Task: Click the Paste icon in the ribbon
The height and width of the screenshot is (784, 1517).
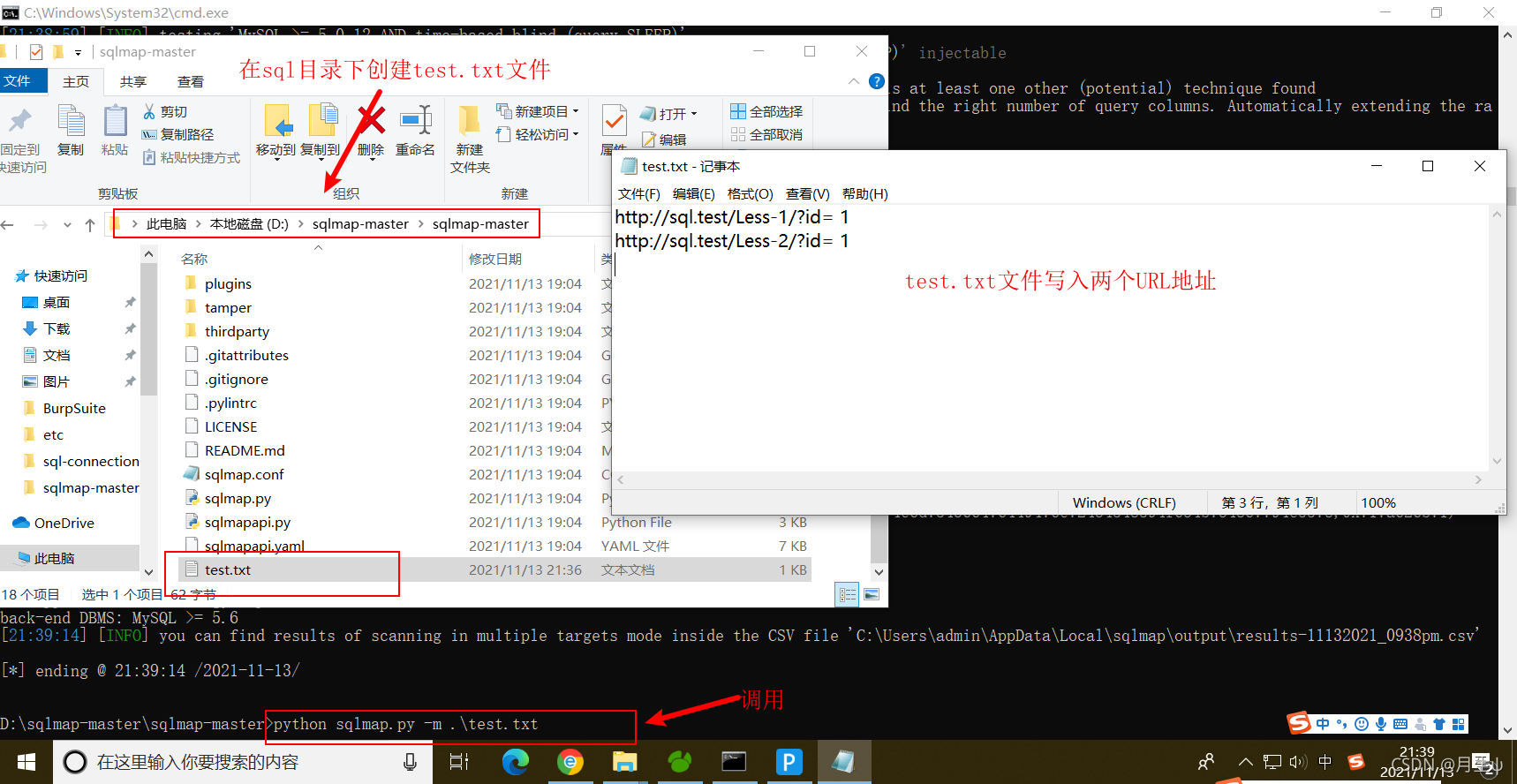Action: [115, 121]
